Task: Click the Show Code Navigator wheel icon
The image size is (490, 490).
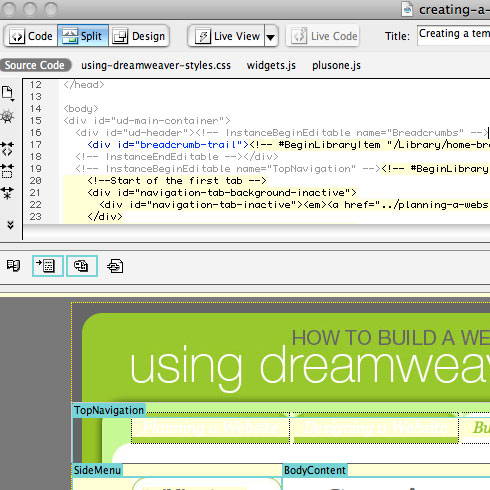Action: [x=7, y=116]
